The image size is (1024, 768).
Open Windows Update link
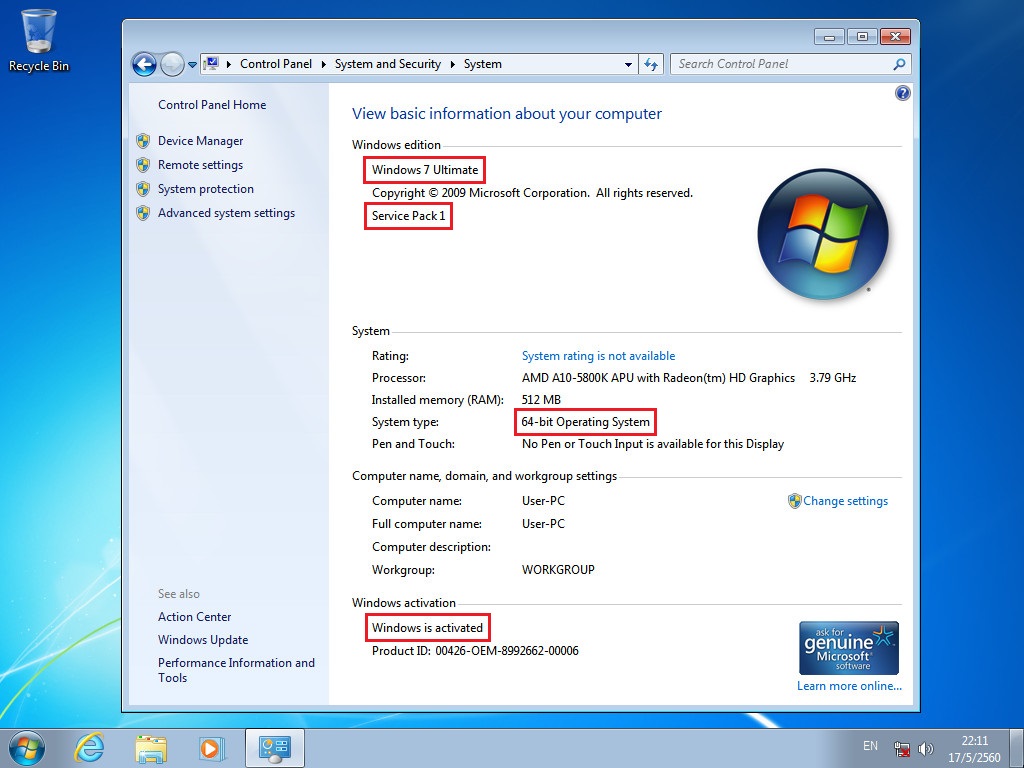click(x=203, y=640)
